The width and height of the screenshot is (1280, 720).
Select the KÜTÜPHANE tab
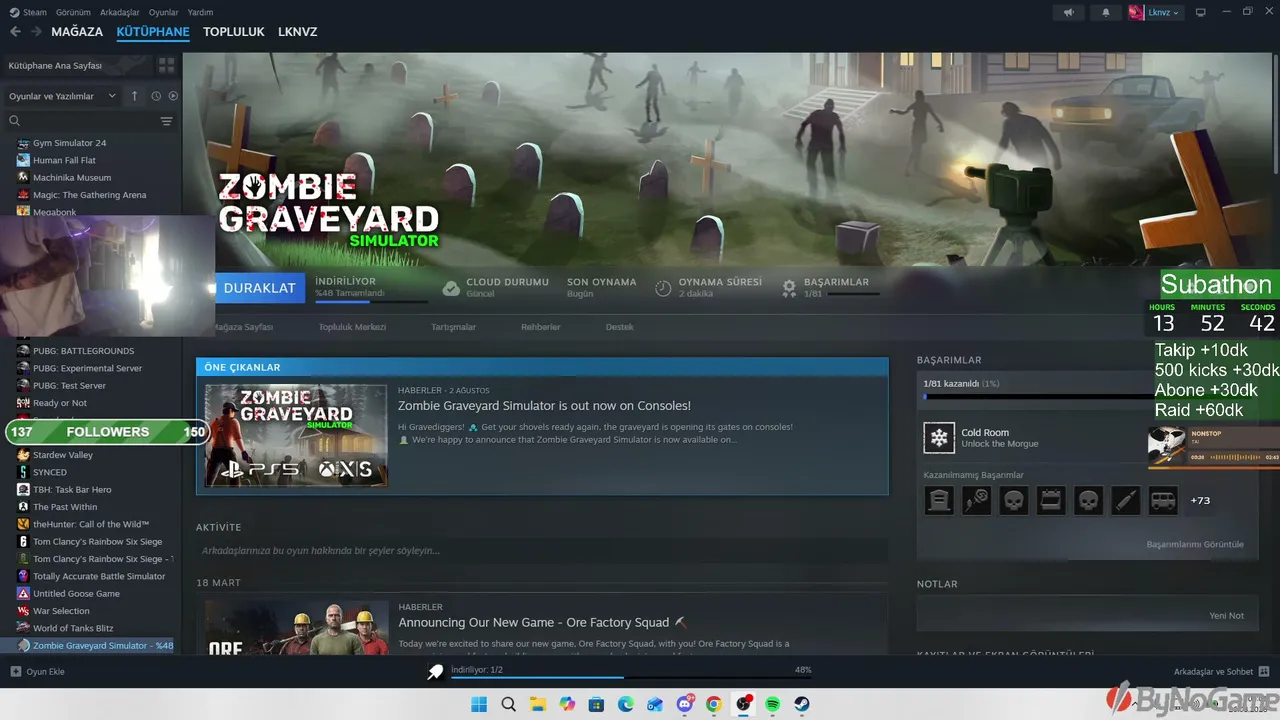[153, 32]
